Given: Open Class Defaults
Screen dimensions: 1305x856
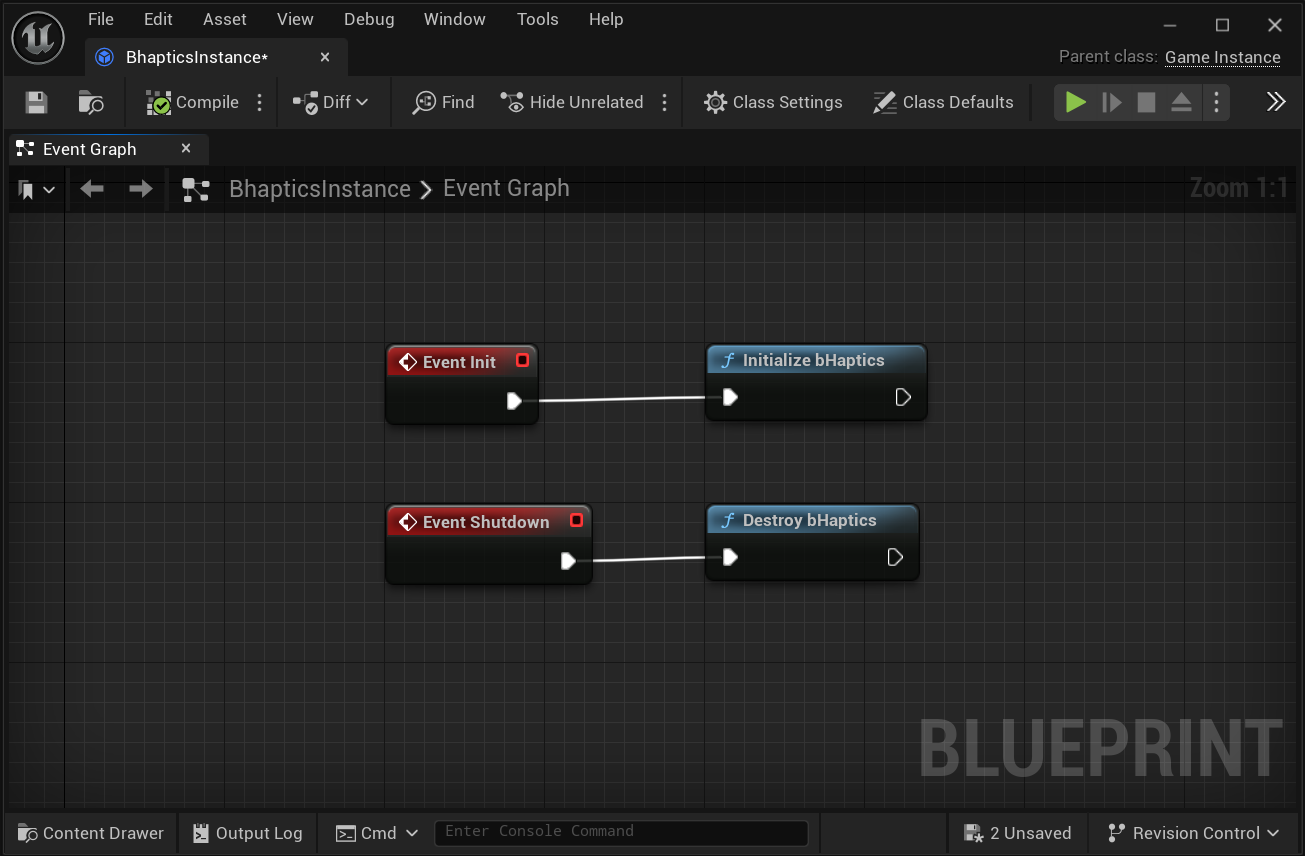Looking at the screenshot, I should click(943, 102).
